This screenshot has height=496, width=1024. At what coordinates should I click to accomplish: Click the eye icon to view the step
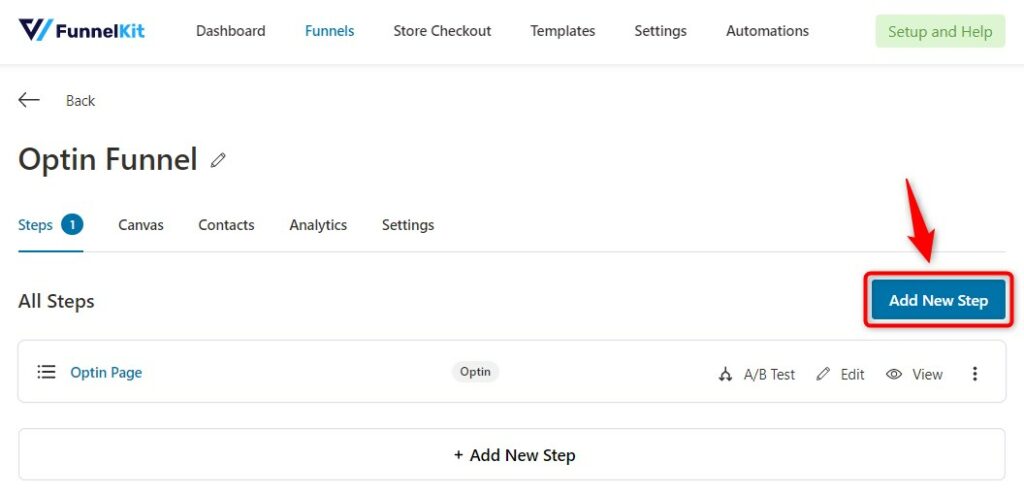tap(894, 374)
